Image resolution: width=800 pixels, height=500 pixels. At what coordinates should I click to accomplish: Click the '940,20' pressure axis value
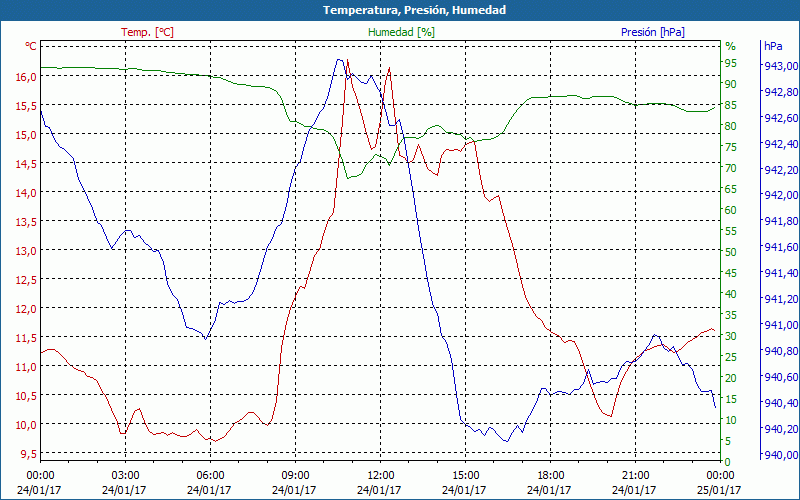click(781, 429)
